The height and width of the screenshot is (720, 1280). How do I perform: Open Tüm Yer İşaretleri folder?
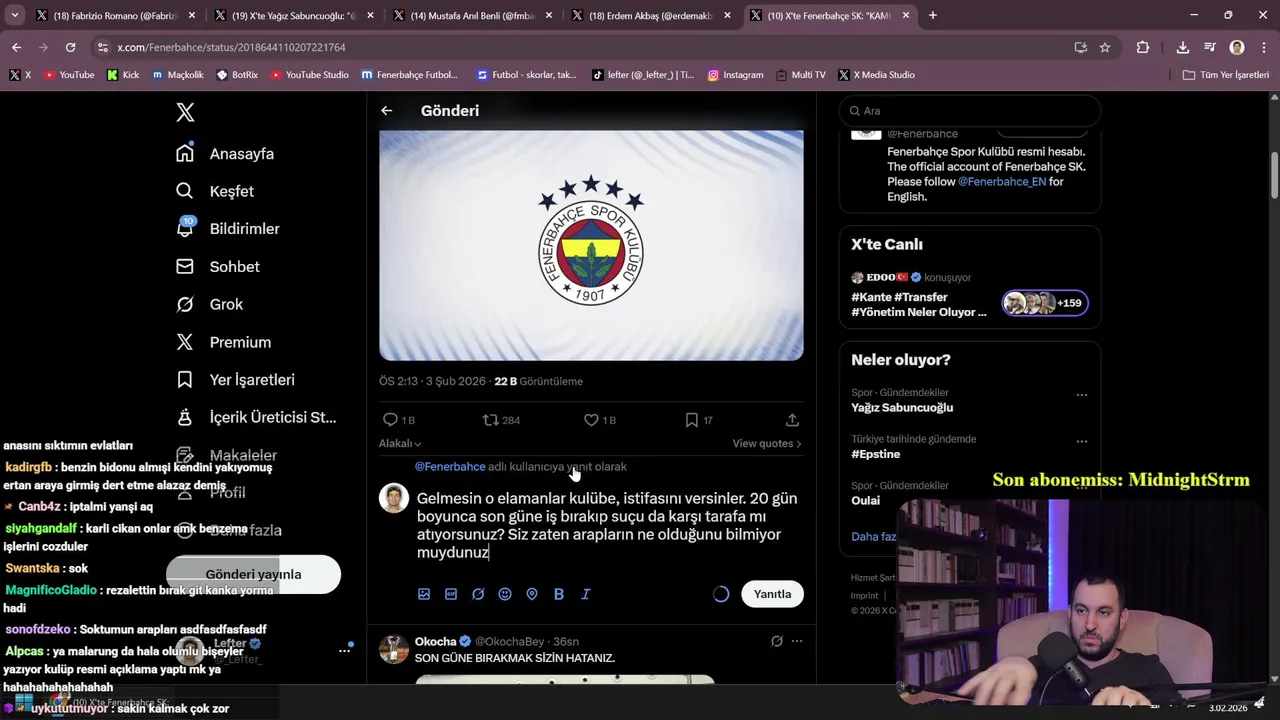click(1226, 75)
